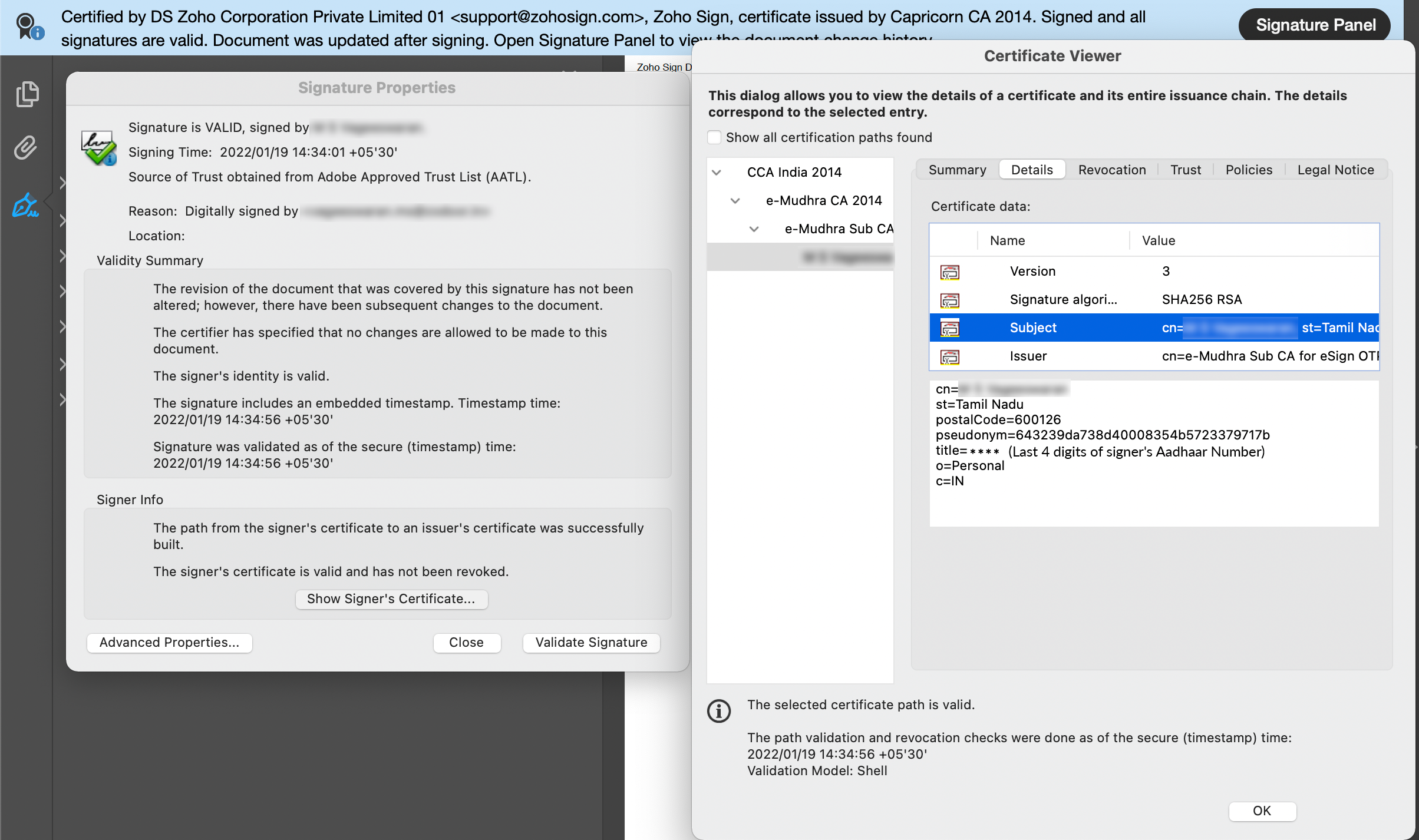Open the Signature Panel button

point(1315,25)
